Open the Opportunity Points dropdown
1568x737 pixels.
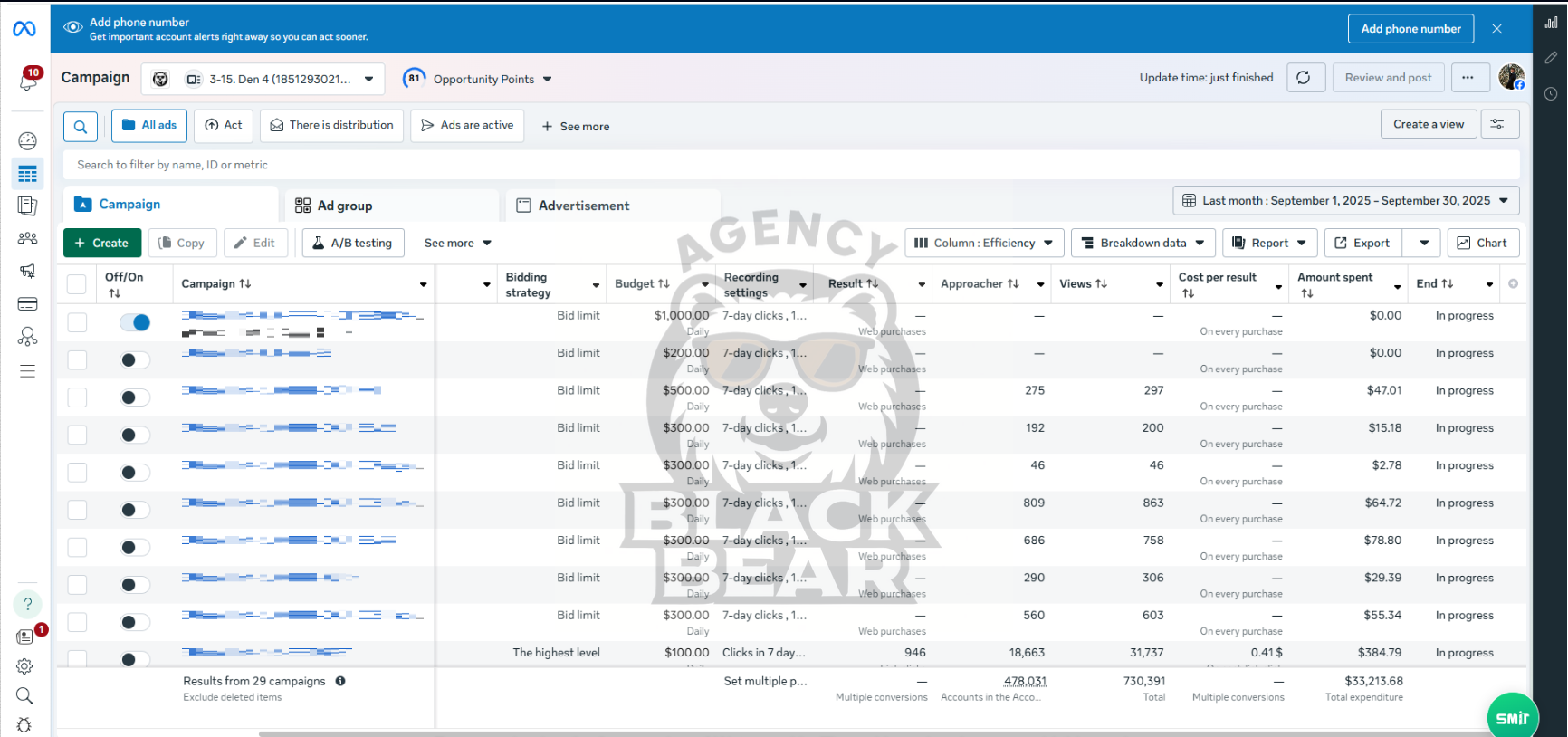coord(478,79)
